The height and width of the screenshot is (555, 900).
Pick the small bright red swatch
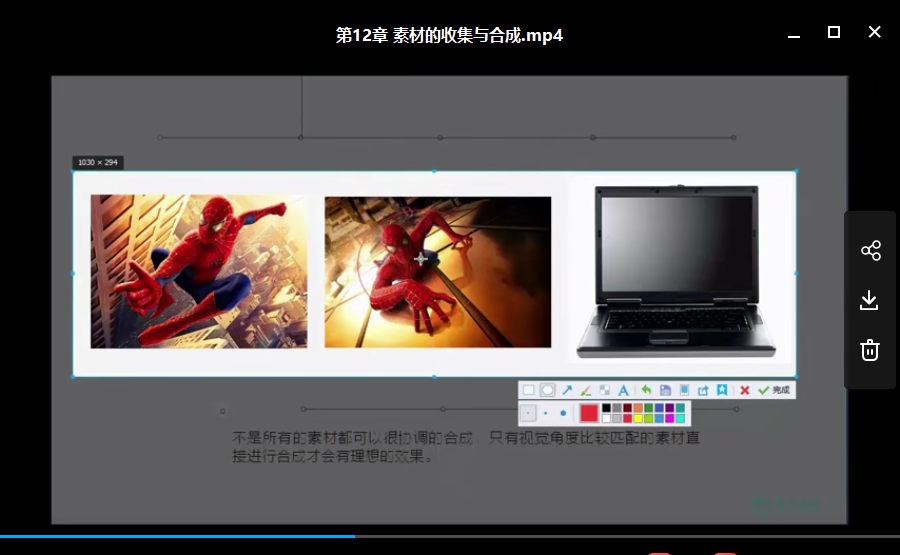pos(627,418)
